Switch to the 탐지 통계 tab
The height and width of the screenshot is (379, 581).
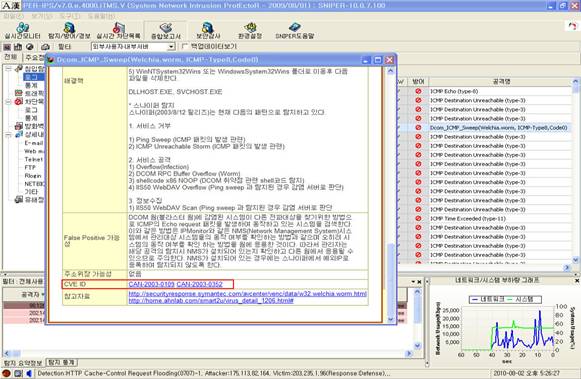click(x=62, y=362)
